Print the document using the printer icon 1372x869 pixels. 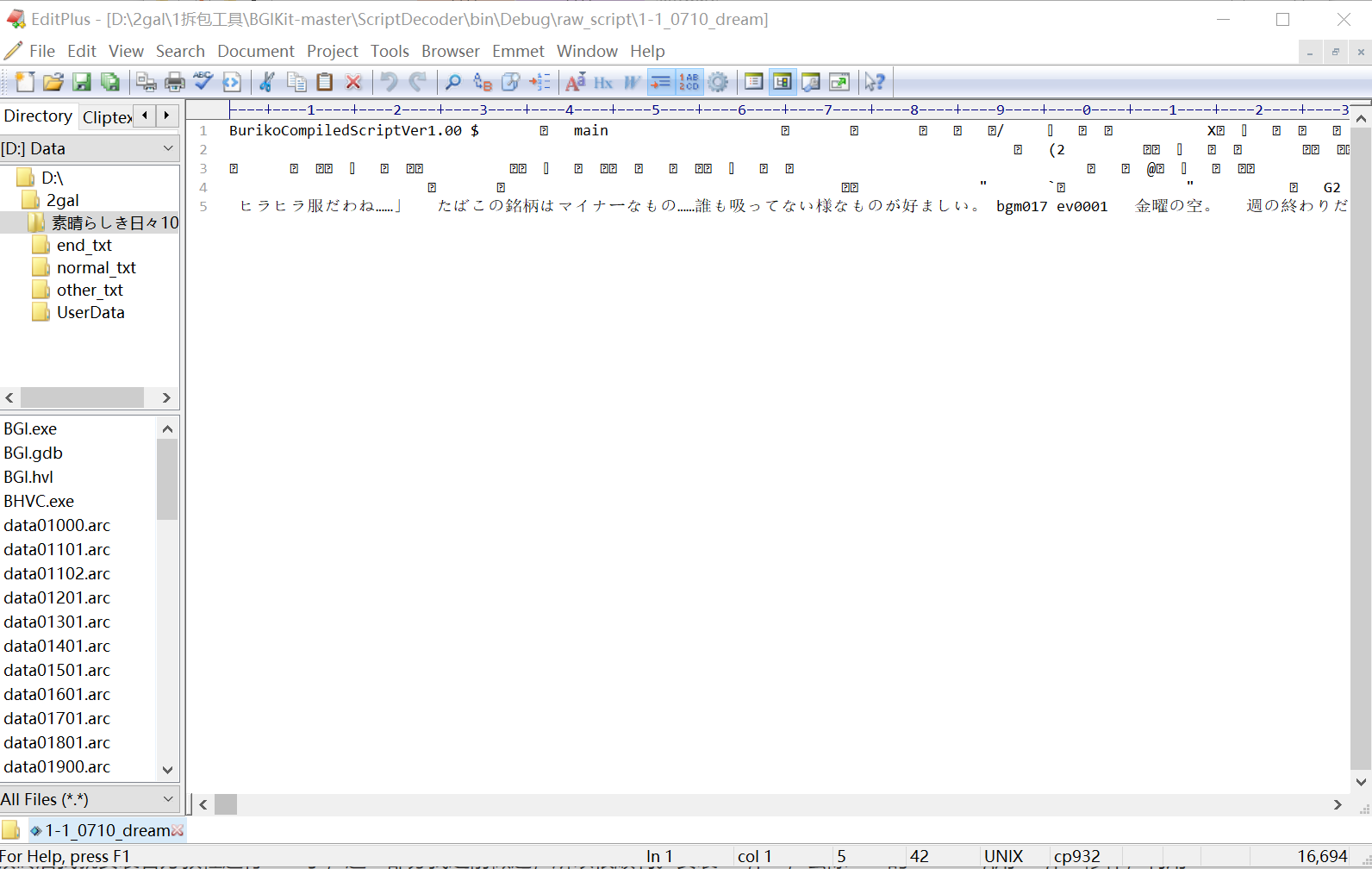tap(175, 82)
